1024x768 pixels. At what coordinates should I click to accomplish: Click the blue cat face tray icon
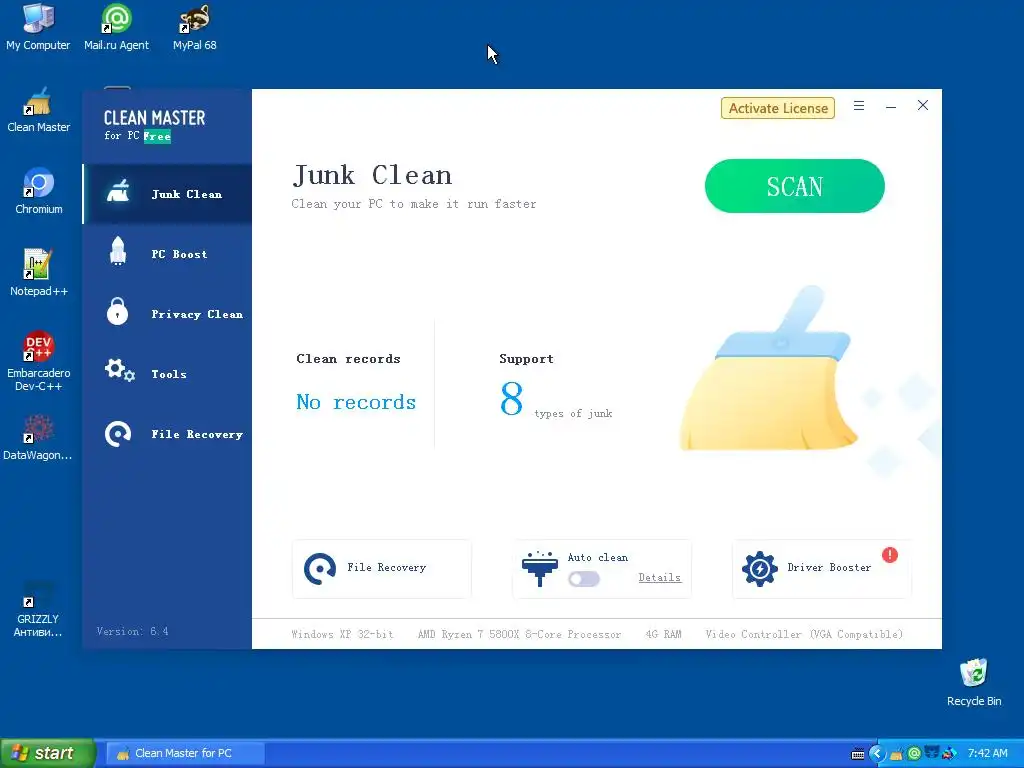click(932, 753)
